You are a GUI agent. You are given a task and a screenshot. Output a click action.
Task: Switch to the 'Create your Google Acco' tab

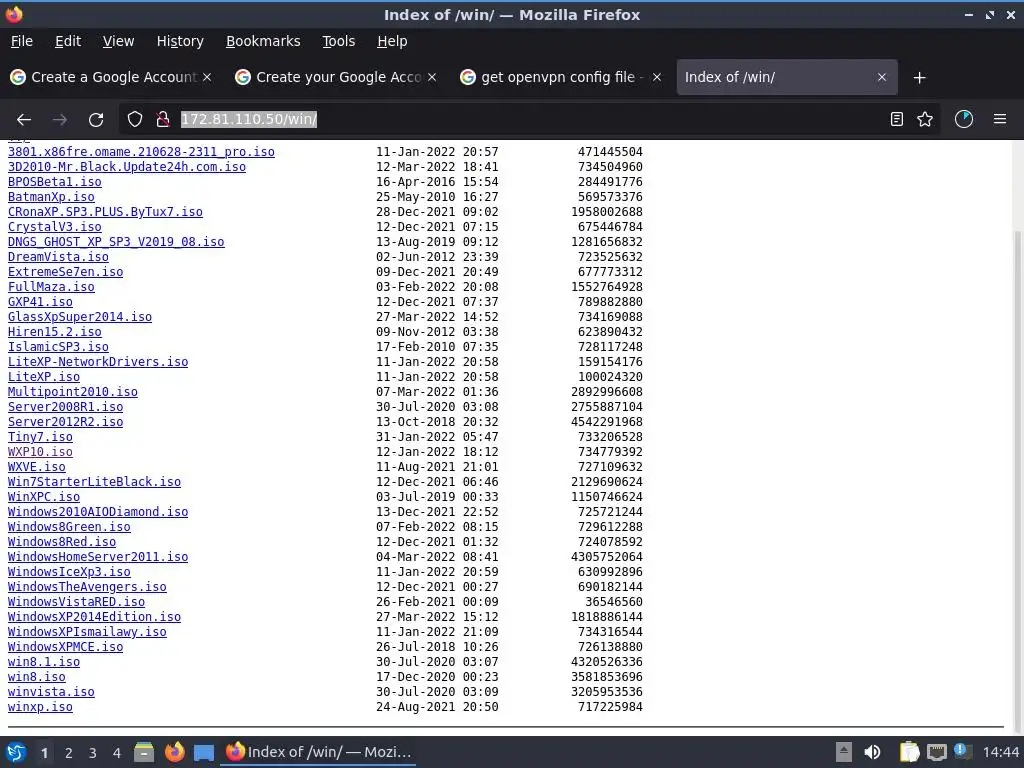point(337,77)
